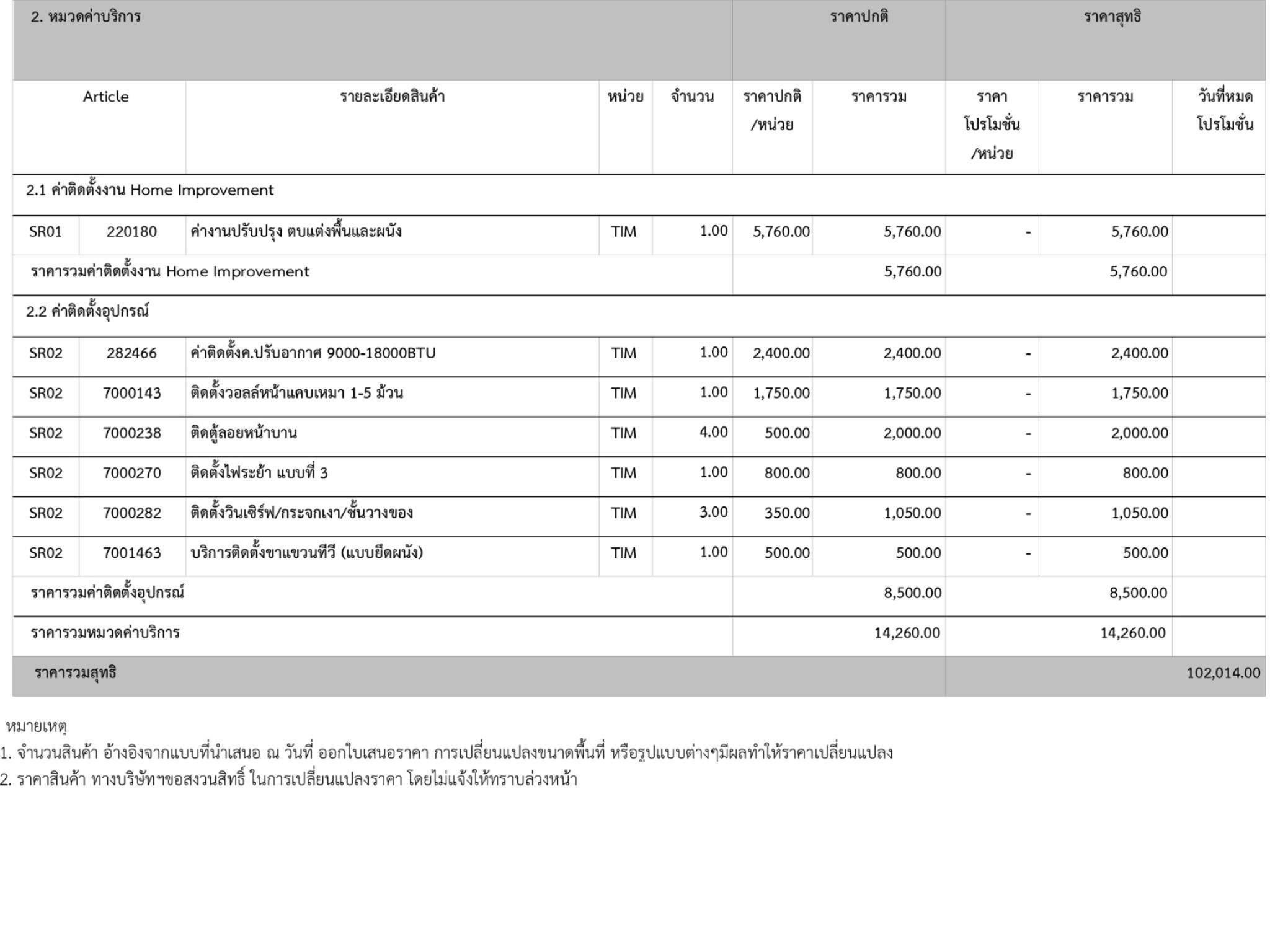Click quantity 4.00 in row 7000238
The image size is (1270, 952).
tap(713, 432)
